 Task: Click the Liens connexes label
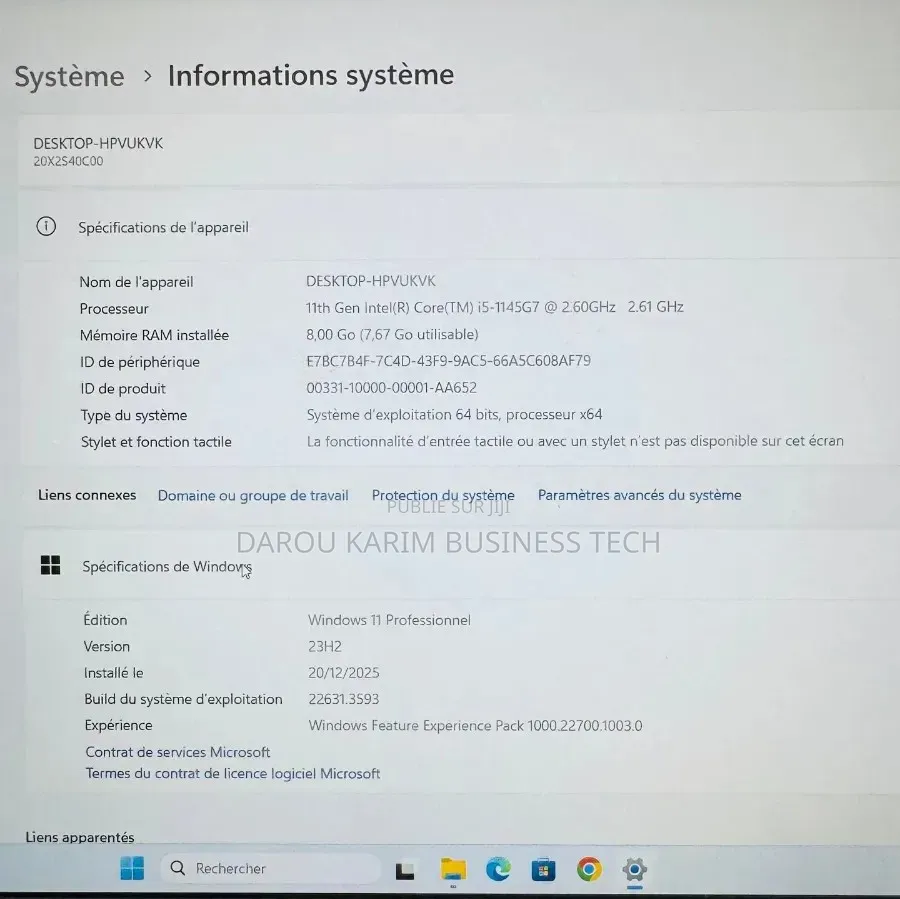pyautogui.click(x=87, y=495)
